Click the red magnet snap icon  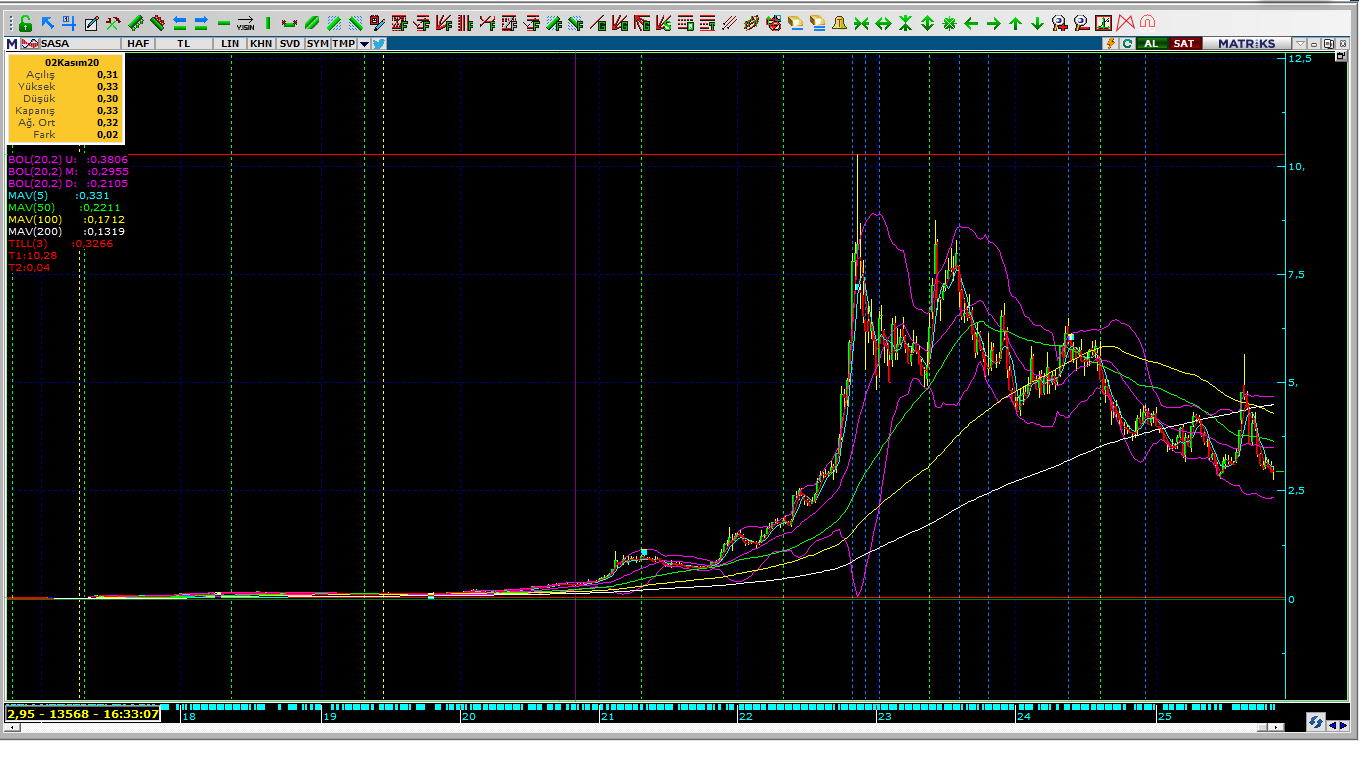point(1147,23)
